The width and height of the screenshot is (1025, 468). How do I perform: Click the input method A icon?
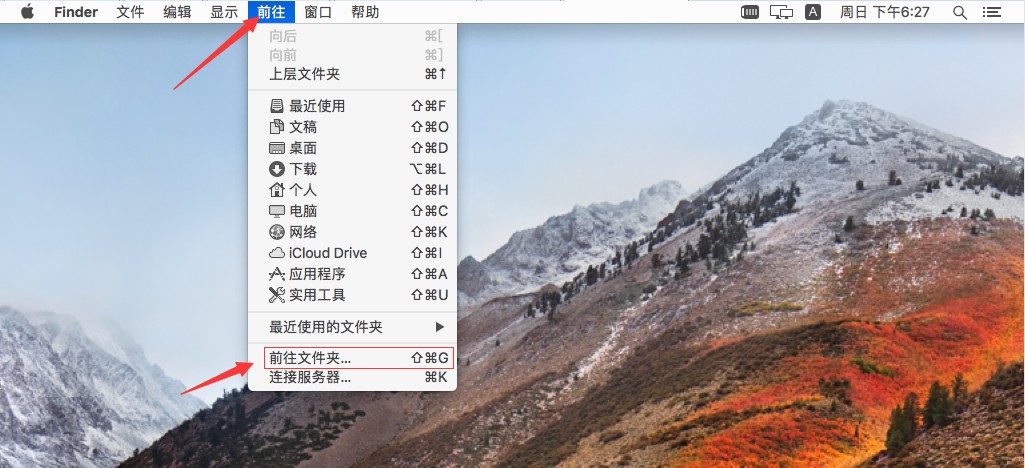click(x=813, y=12)
